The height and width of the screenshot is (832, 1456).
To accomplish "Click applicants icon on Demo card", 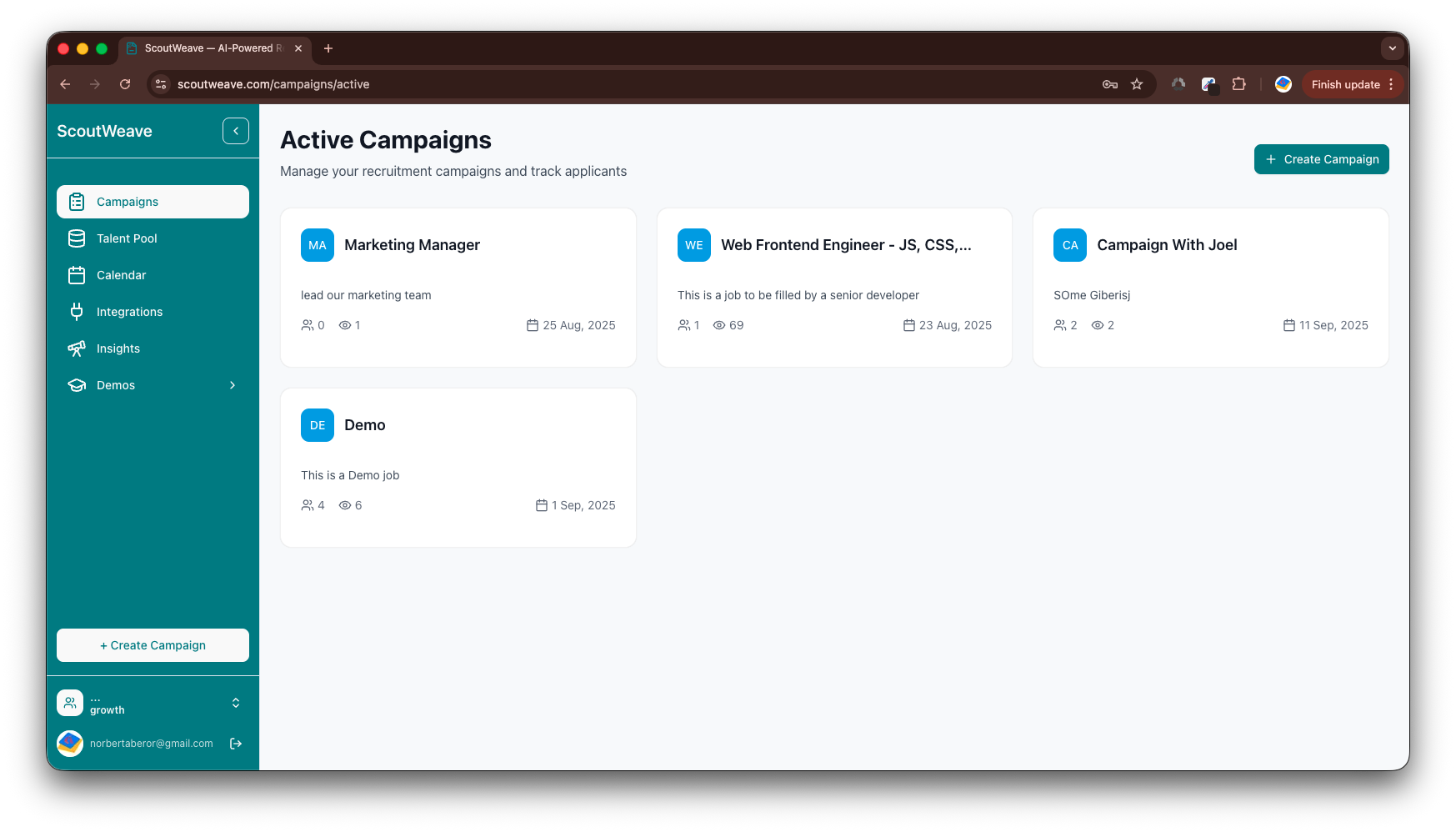I will pyautogui.click(x=308, y=505).
